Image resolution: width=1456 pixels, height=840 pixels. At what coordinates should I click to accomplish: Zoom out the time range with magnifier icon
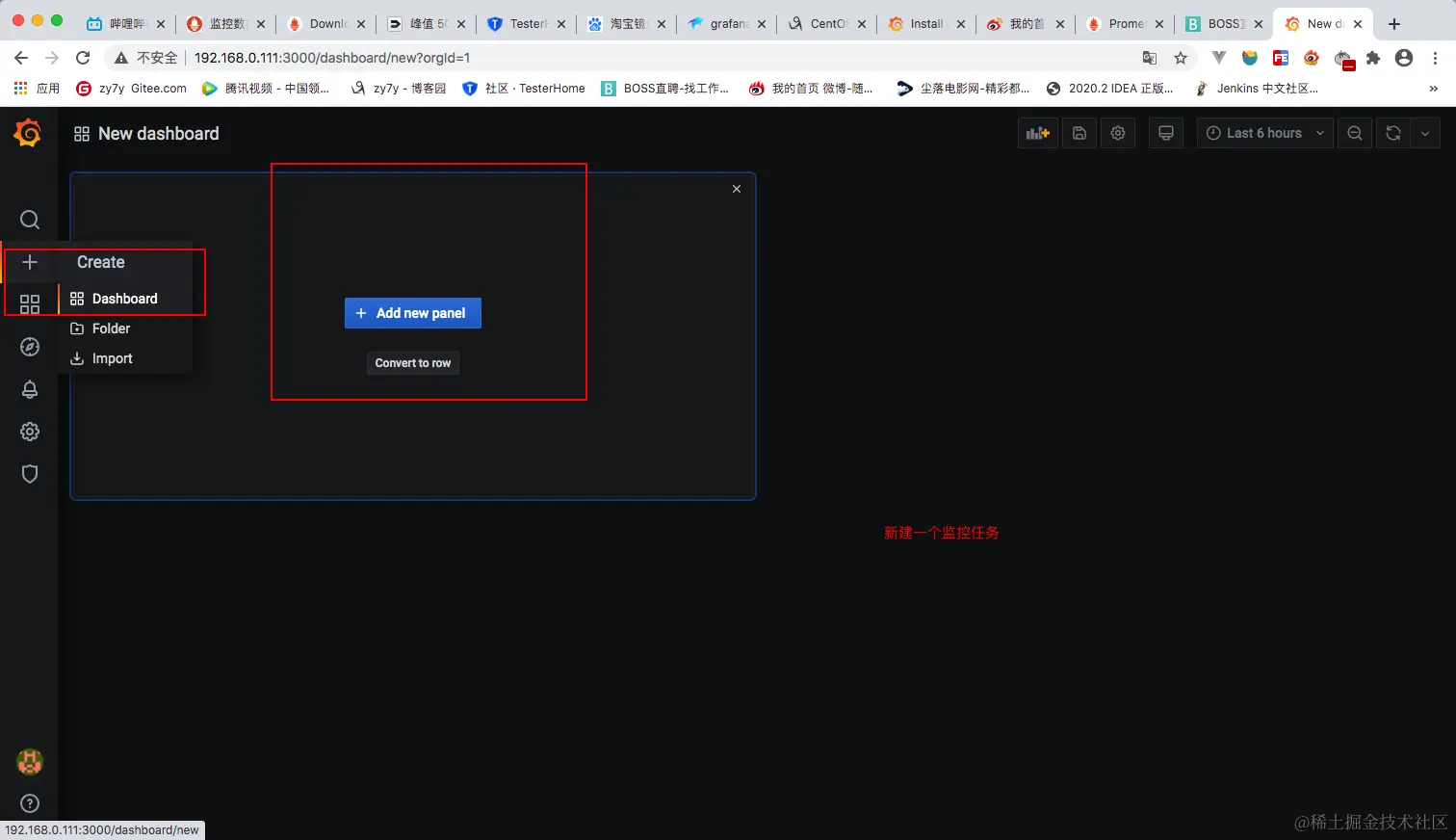pyautogui.click(x=1354, y=133)
